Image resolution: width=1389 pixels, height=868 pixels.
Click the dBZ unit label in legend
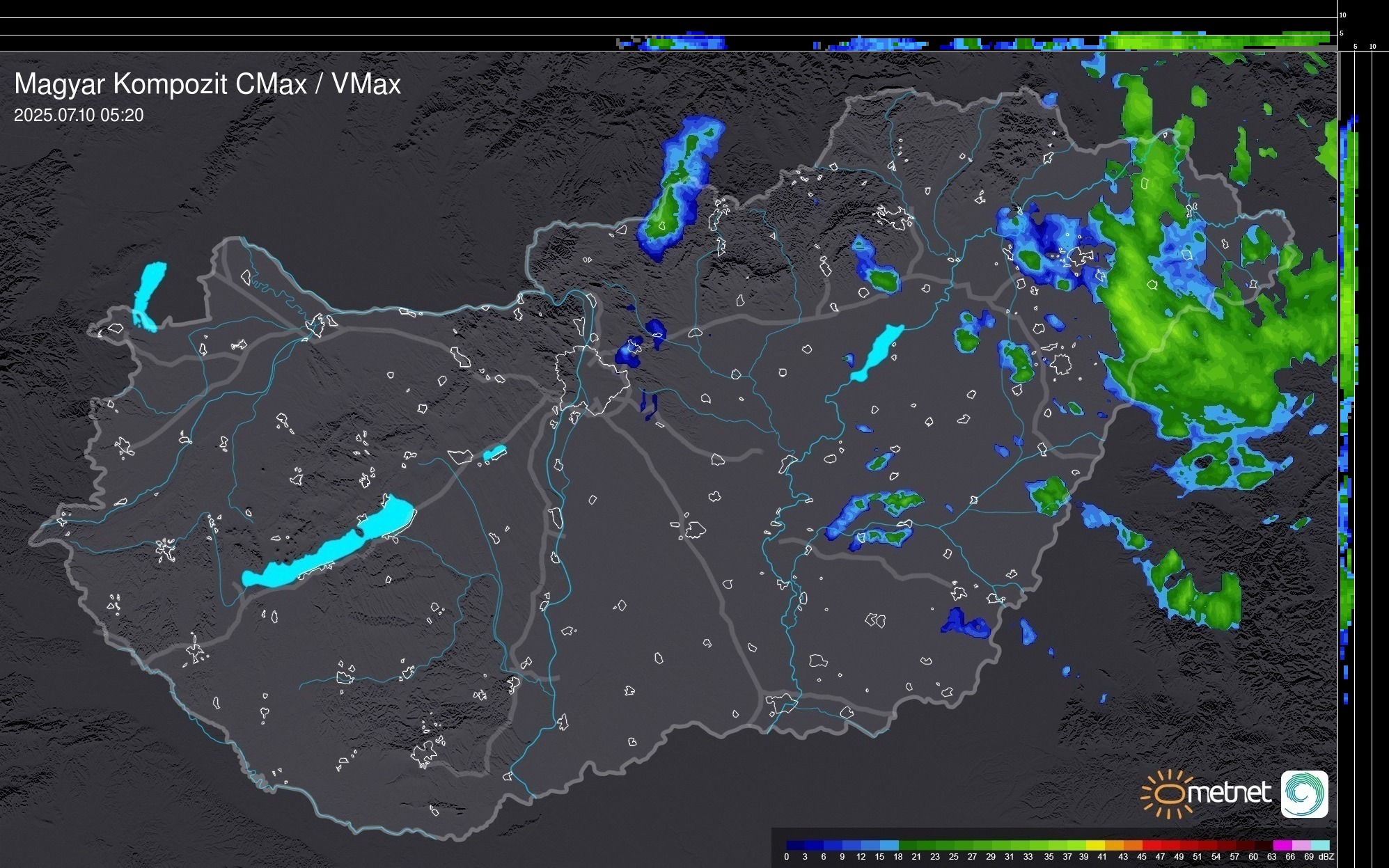point(1326,857)
